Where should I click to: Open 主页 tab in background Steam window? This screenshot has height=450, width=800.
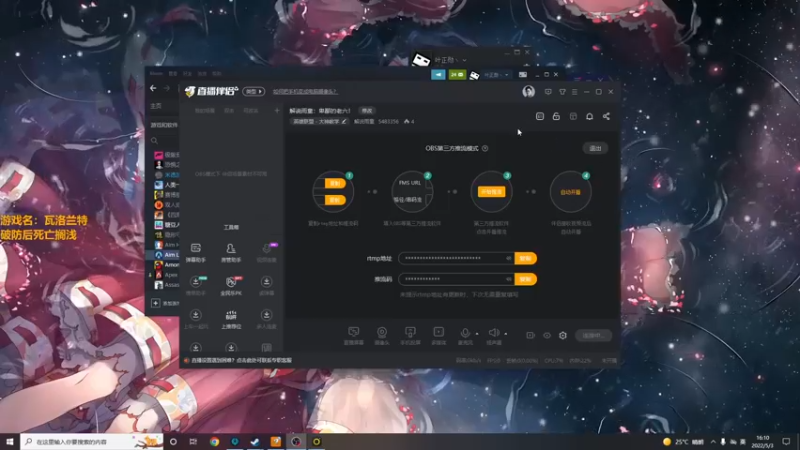point(156,106)
